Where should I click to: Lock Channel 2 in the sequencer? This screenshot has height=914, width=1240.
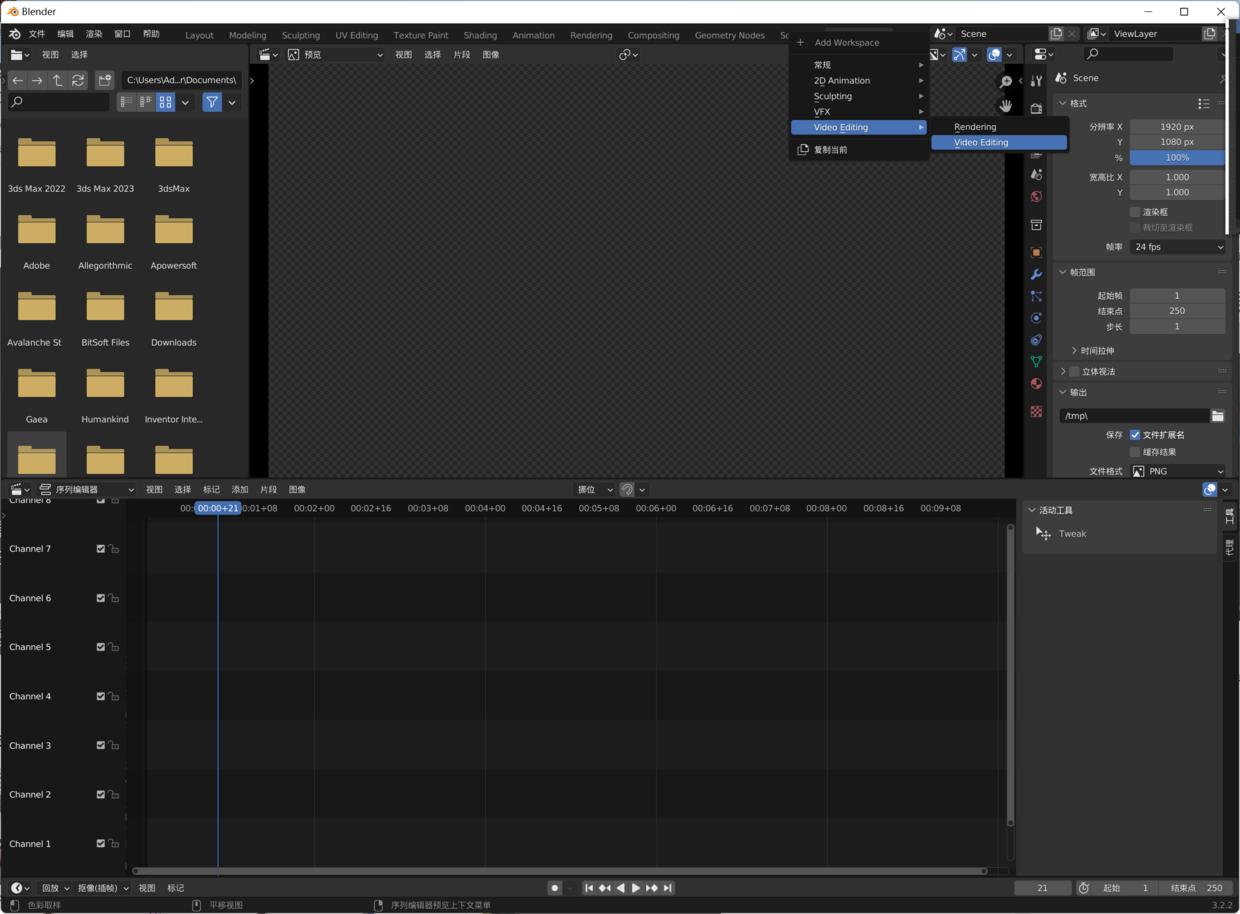114,794
